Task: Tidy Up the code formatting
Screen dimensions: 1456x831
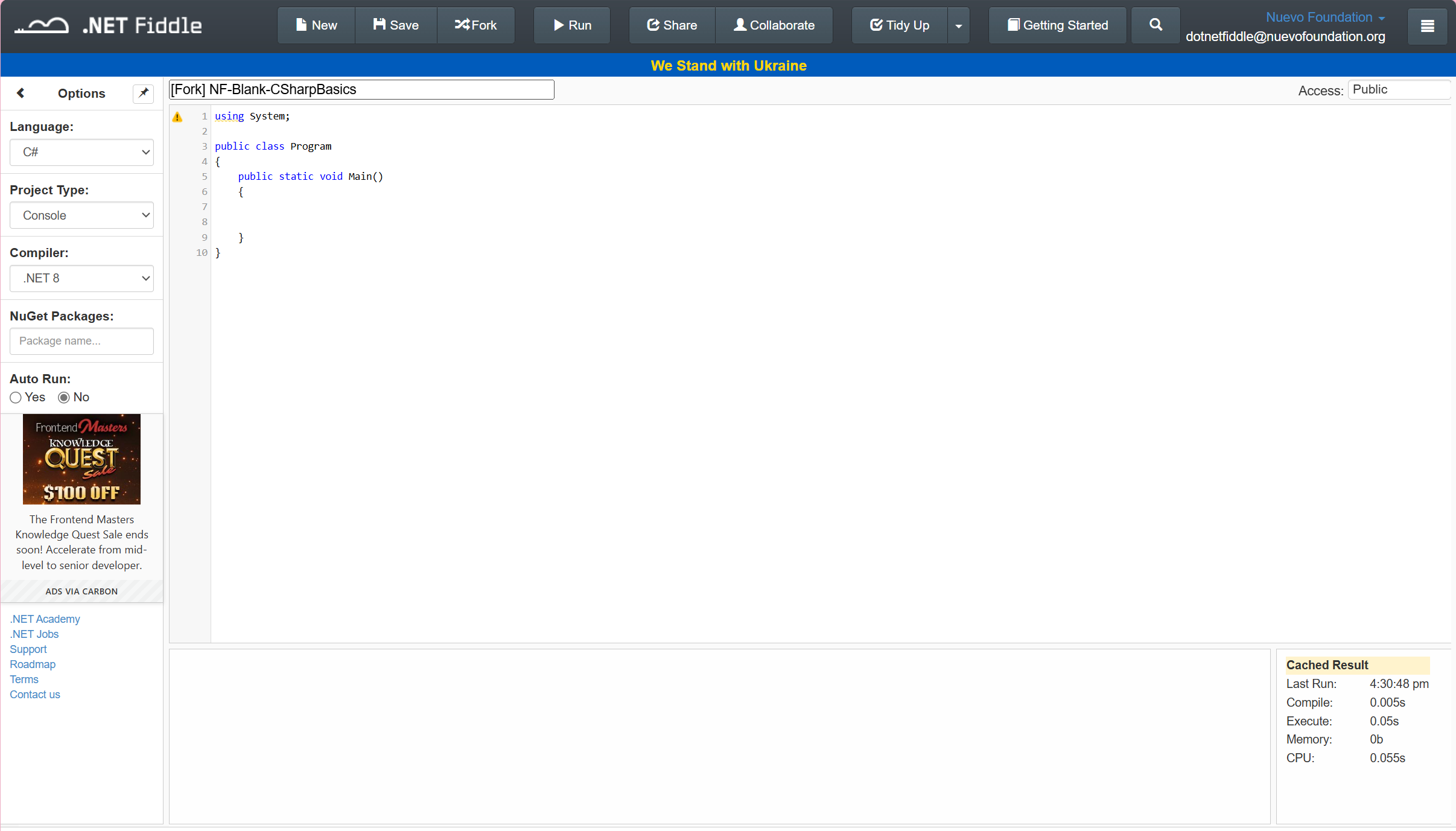Action: (898, 25)
